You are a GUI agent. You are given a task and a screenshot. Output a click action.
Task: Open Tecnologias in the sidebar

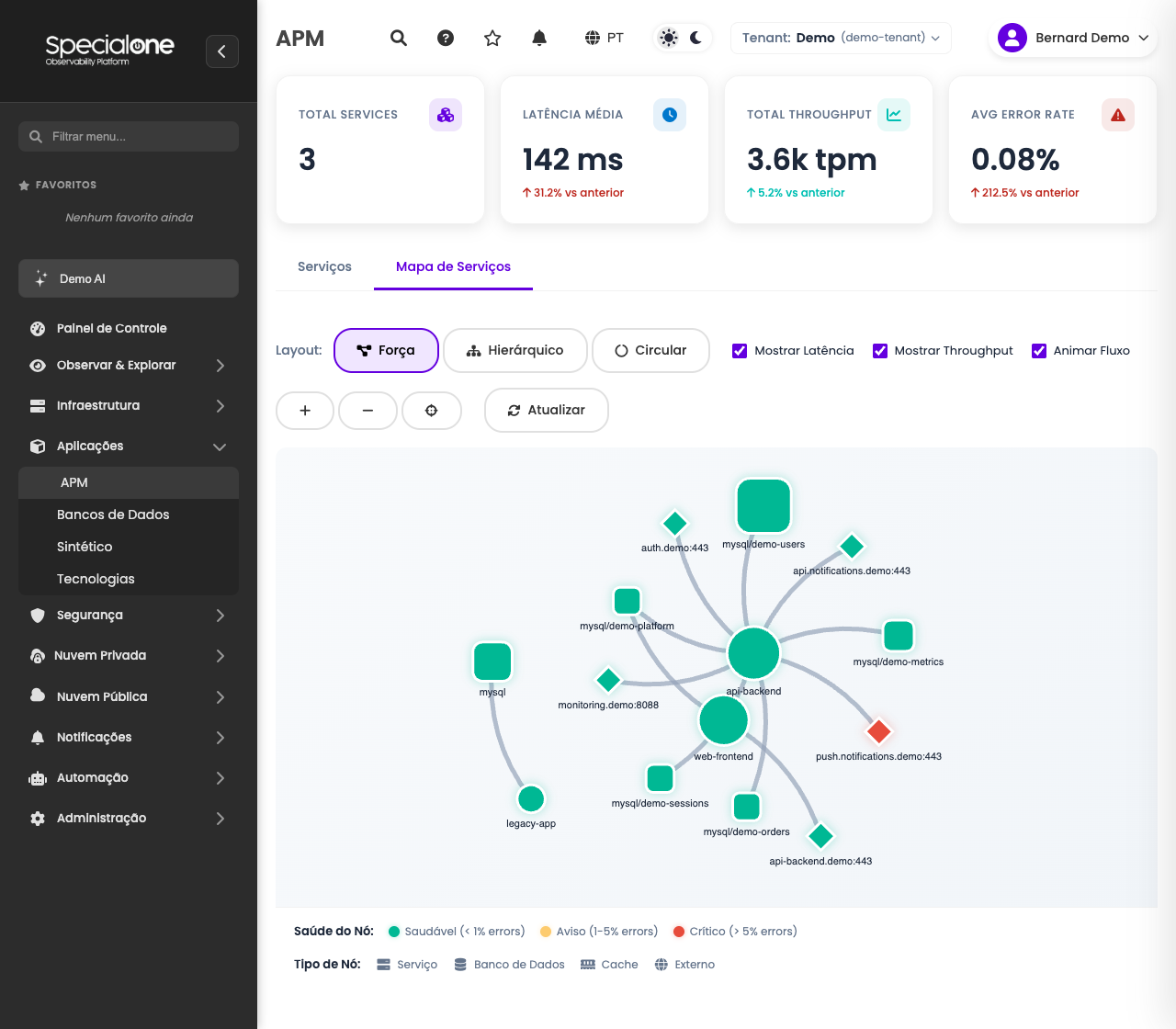pyautogui.click(x=129, y=579)
